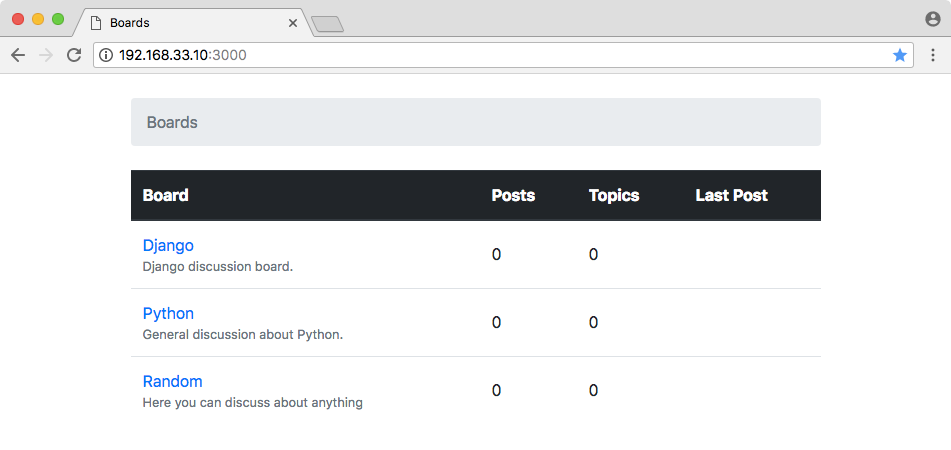Screen dimensions: 951x450
Task: Click the forward navigation arrow
Action: click(45, 55)
